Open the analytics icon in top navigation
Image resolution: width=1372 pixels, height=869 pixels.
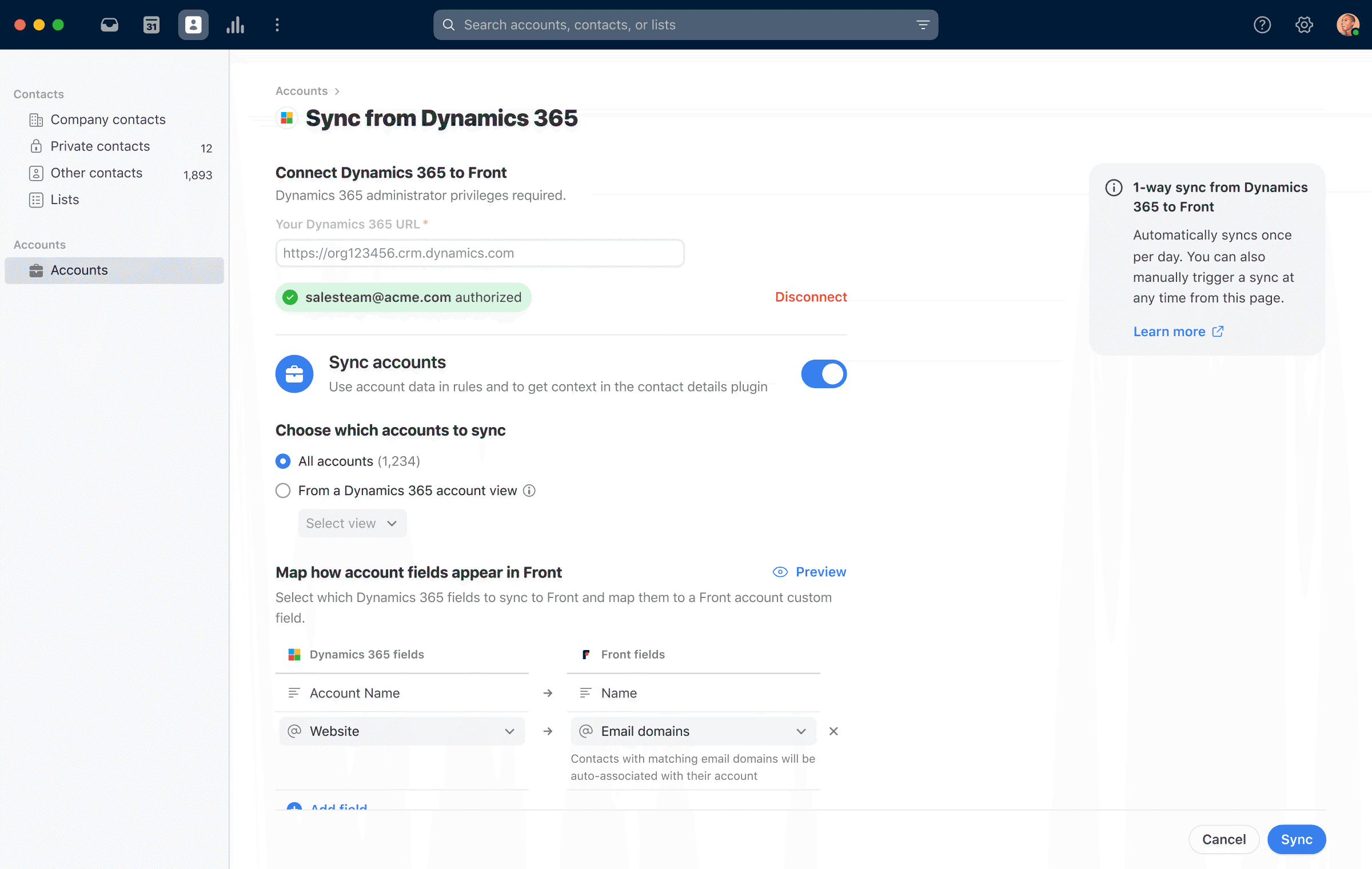click(x=236, y=25)
